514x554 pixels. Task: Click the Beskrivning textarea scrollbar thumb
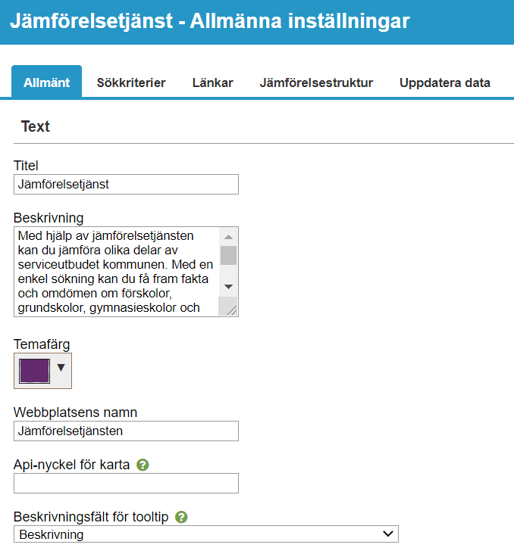[229, 255]
